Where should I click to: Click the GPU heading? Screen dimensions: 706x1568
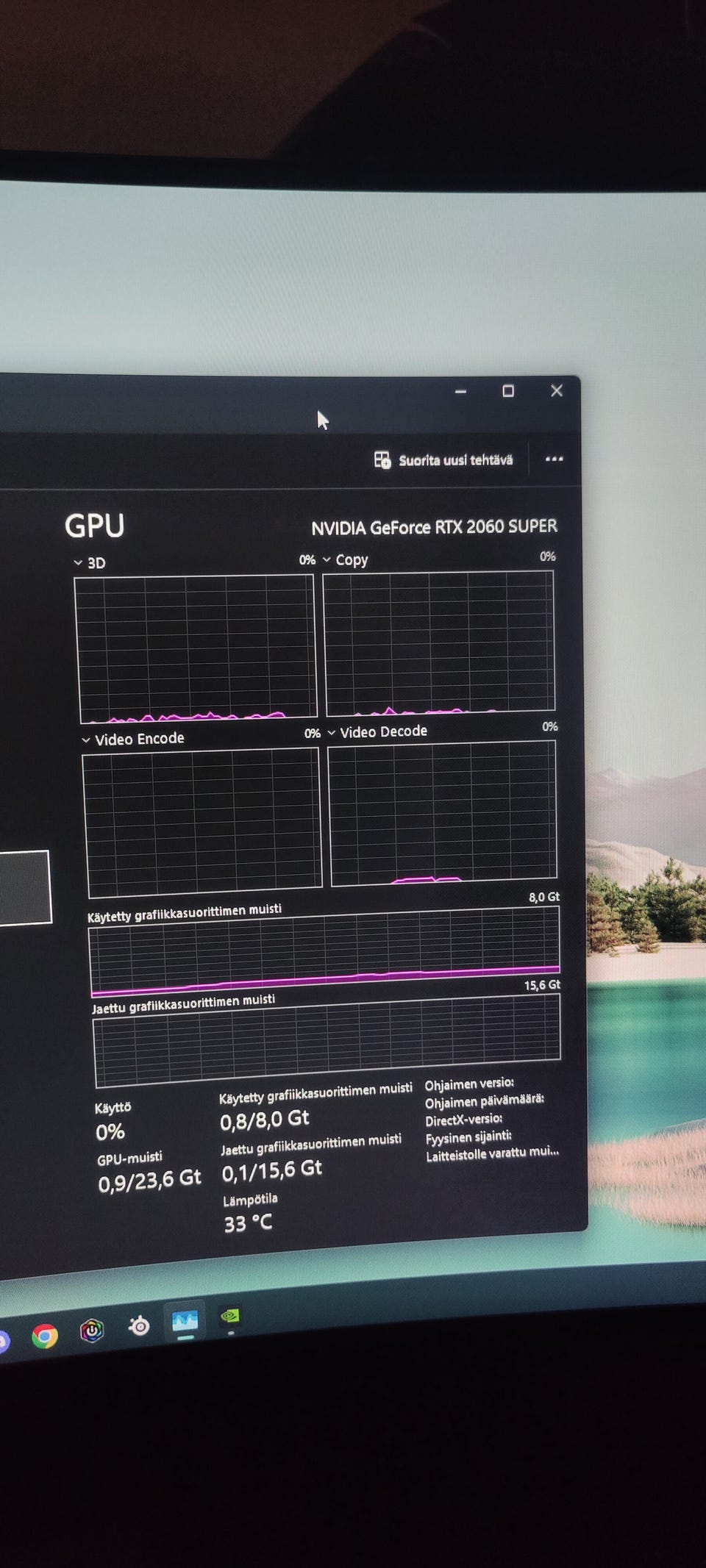[x=94, y=526]
